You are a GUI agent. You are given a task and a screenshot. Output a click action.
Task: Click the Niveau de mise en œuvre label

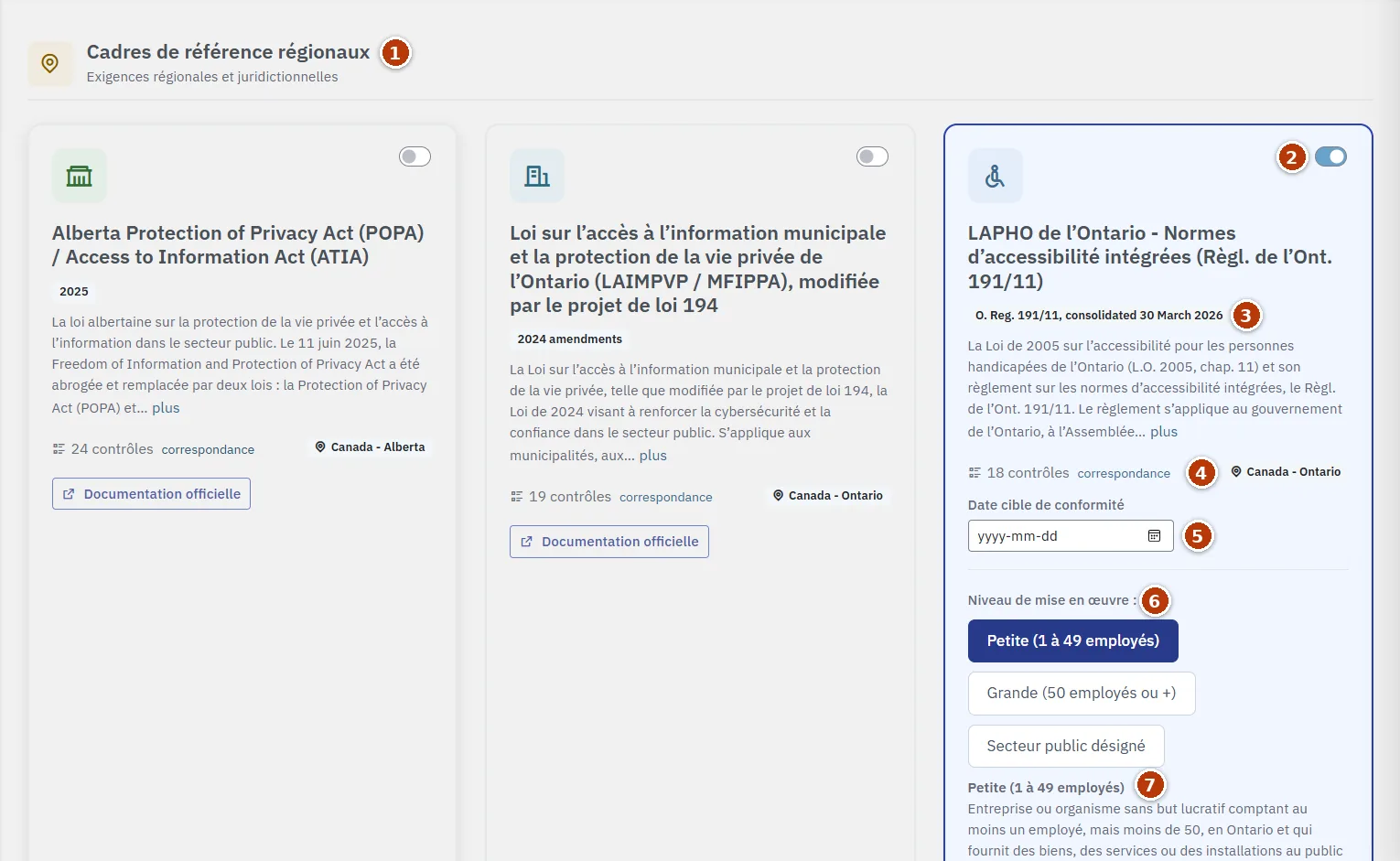(x=1052, y=600)
